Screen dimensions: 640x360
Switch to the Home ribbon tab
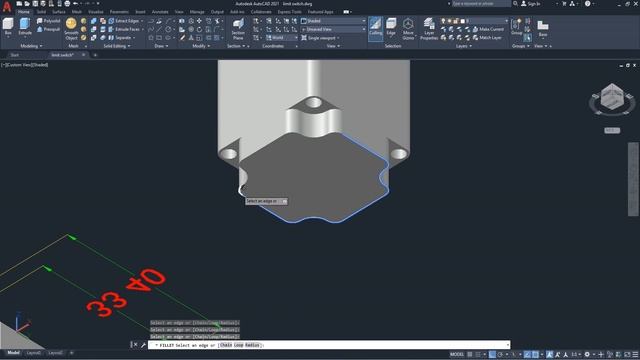pos(24,12)
